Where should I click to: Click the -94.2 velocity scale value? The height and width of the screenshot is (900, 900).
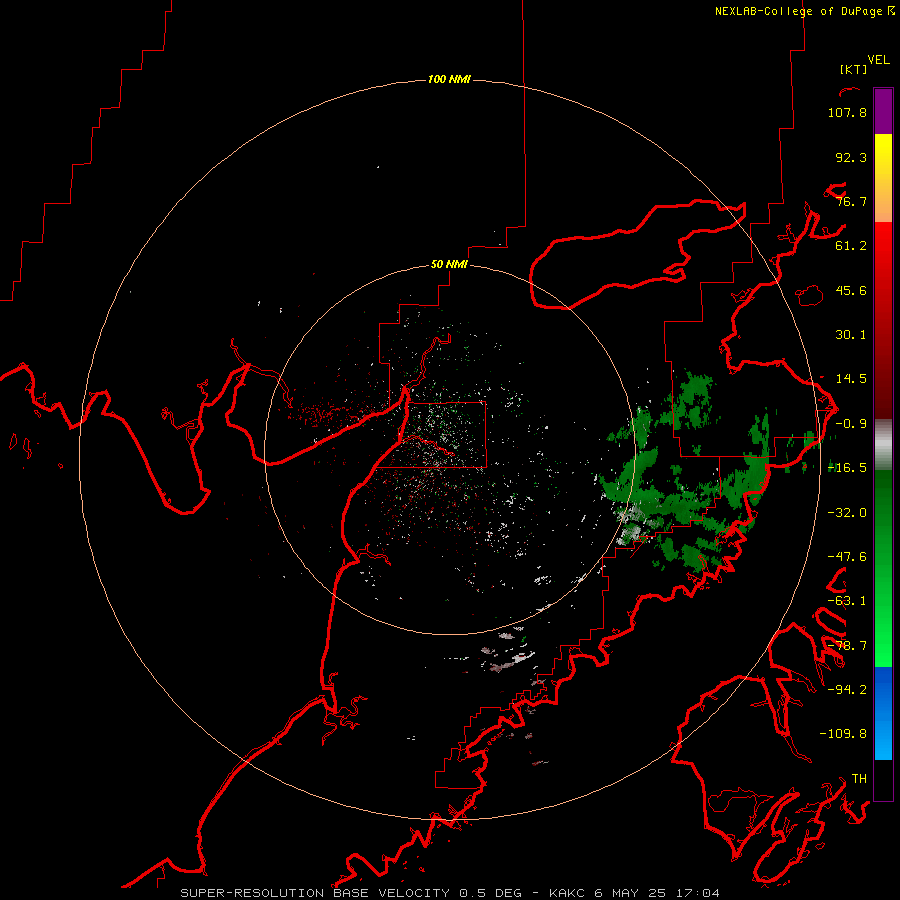coord(847,689)
